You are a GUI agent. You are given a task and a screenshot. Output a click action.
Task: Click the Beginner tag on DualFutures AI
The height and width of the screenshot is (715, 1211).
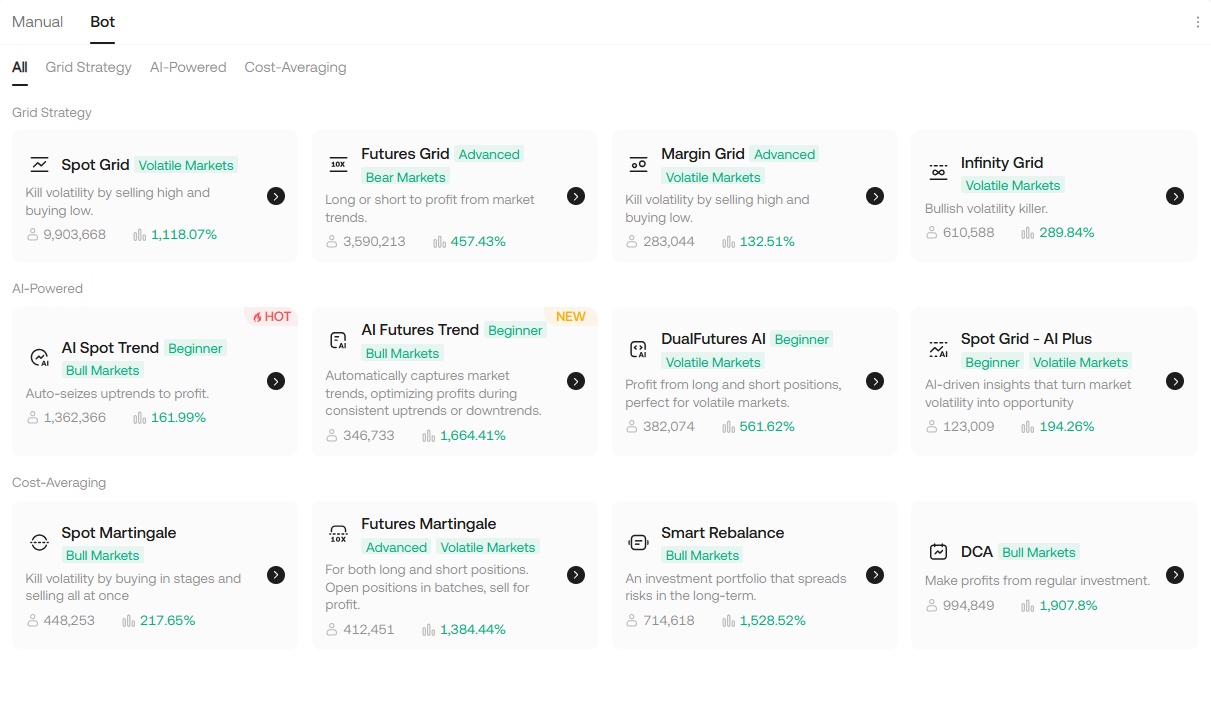(802, 339)
